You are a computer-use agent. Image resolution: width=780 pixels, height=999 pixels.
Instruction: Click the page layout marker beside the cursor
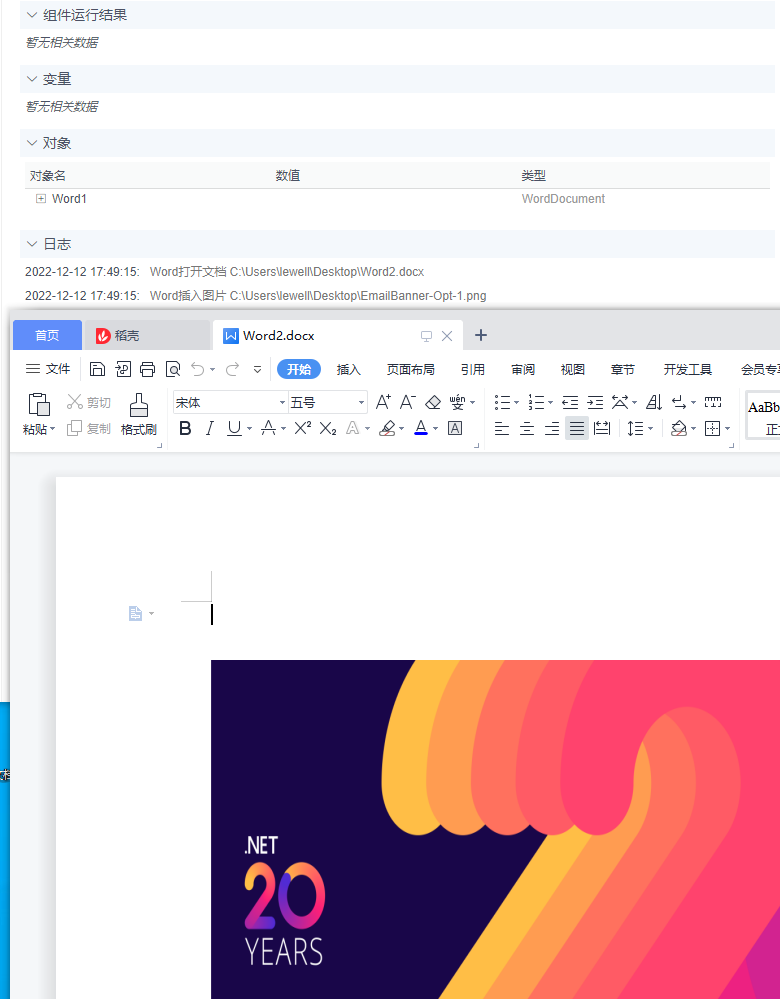tap(135, 614)
